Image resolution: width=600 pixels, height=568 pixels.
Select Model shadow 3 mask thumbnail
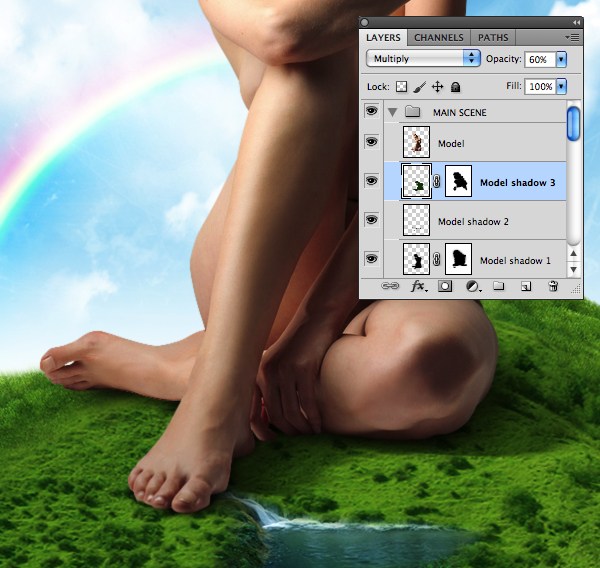coord(458,181)
